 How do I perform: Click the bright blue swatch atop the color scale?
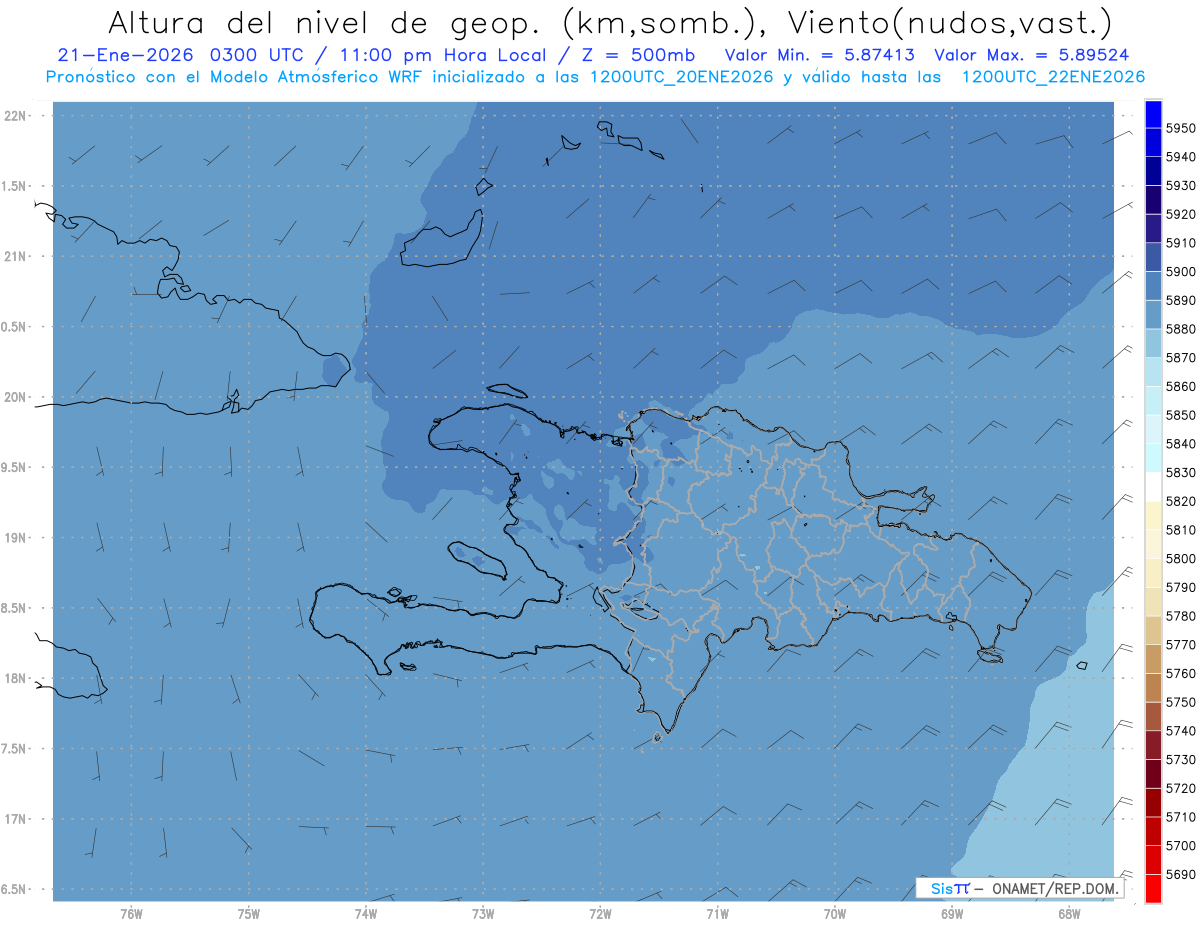pyautogui.click(x=1152, y=115)
